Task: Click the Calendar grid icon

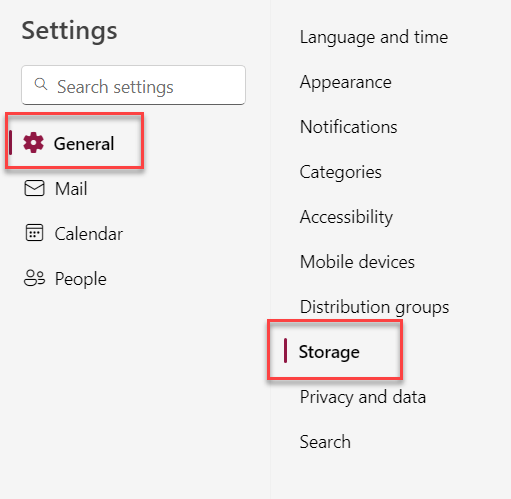Action: (34, 233)
